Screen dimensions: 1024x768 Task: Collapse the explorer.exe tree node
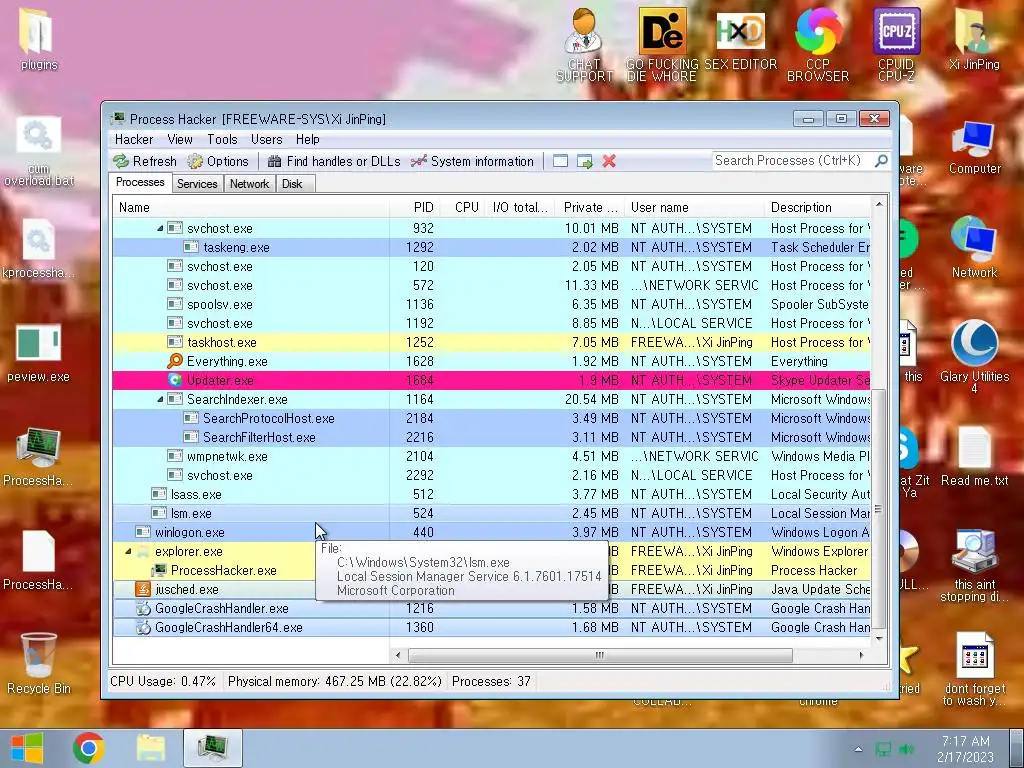(x=128, y=551)
